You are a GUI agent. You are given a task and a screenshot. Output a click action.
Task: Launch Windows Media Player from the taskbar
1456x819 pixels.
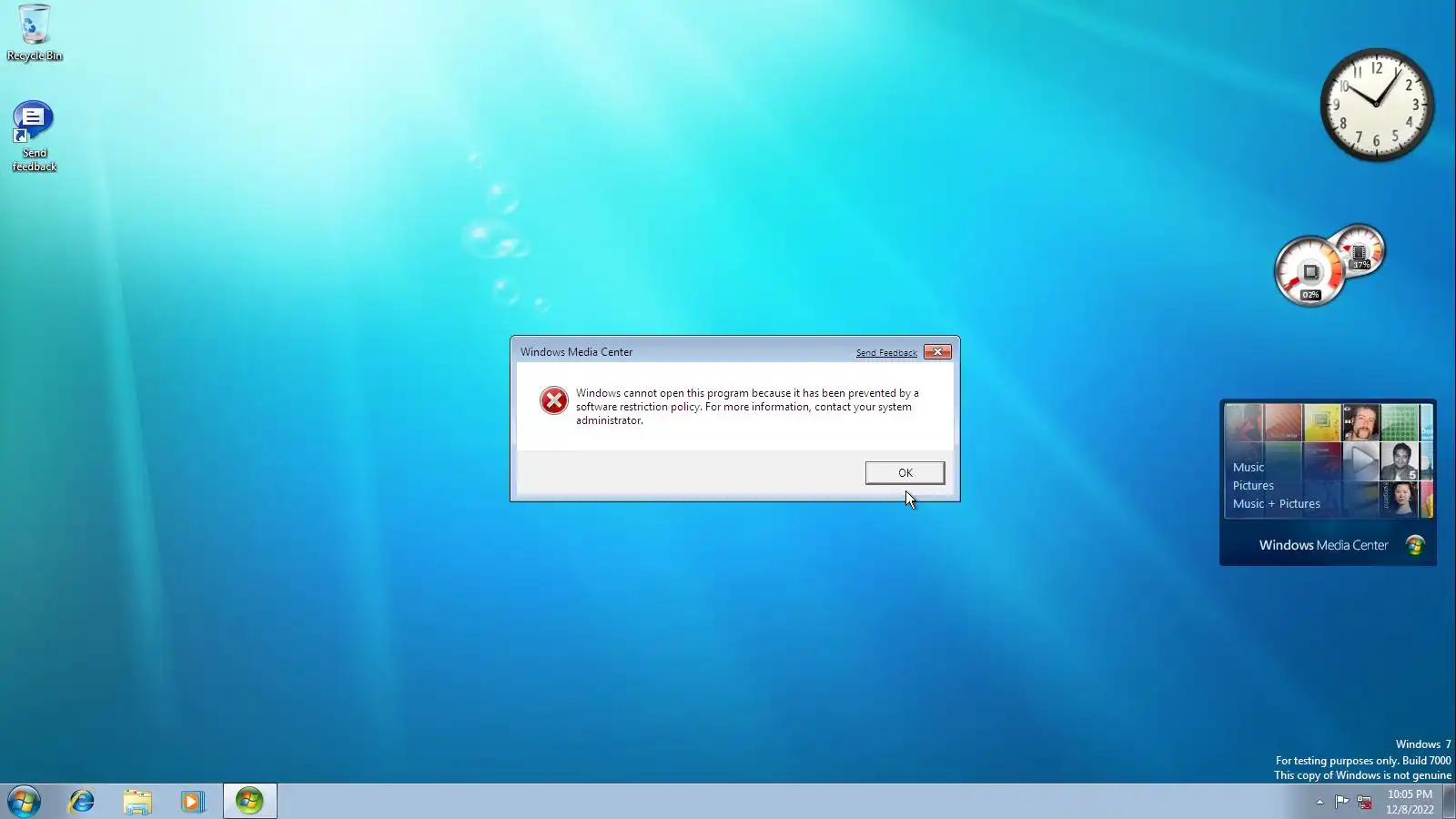click(192, 801)
